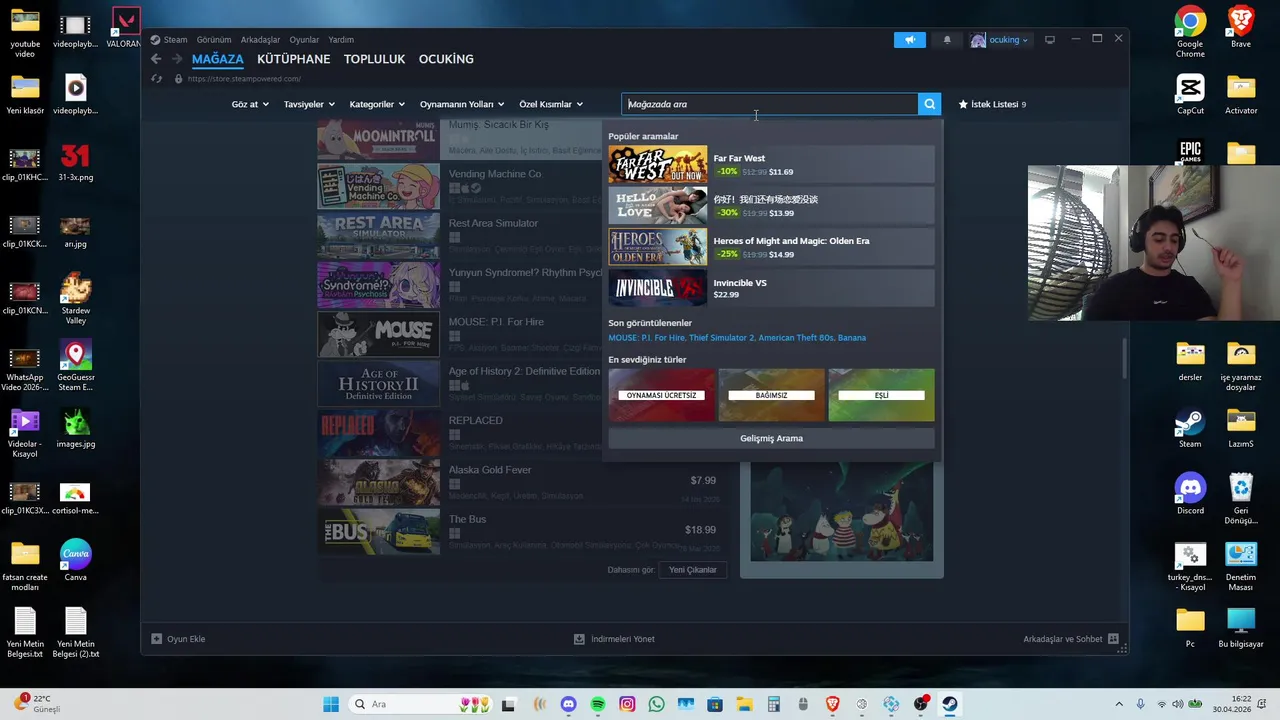
Task: Click Steam icon in the taskbar
Action: (949, 704)
